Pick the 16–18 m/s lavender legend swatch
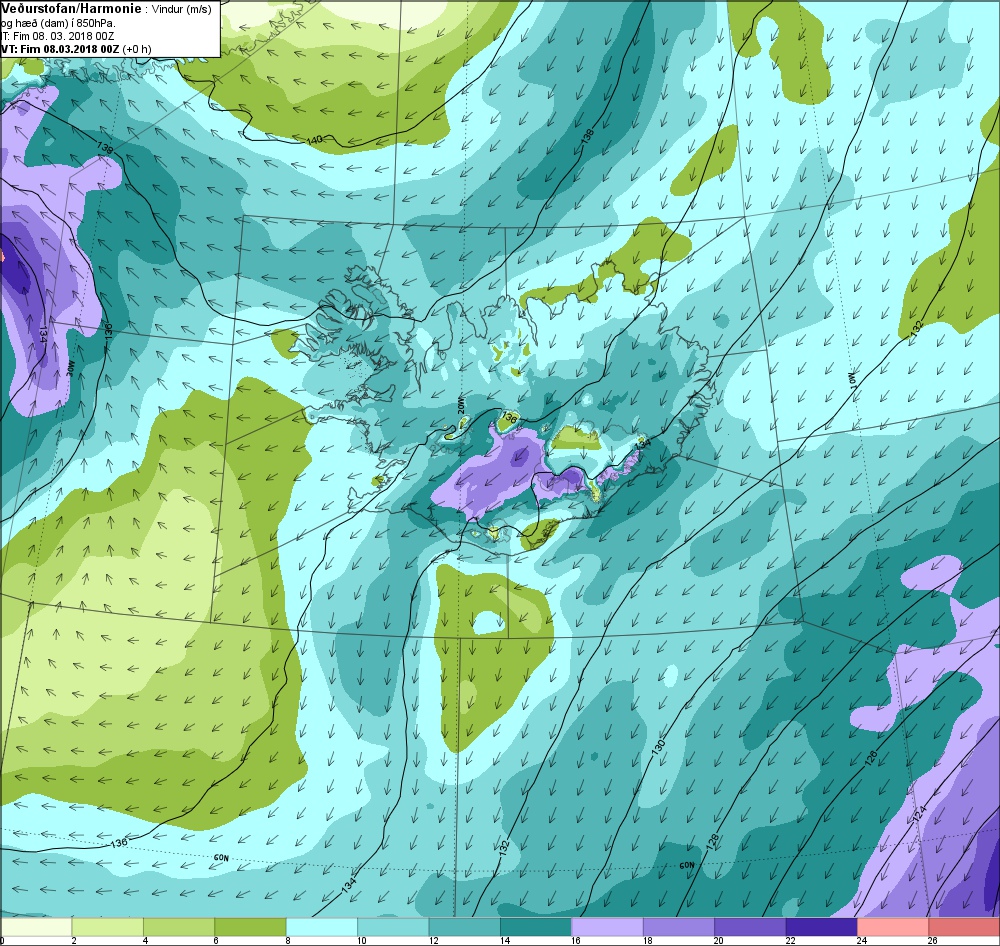The image size is (1000, 946). [x=607, y=926]
